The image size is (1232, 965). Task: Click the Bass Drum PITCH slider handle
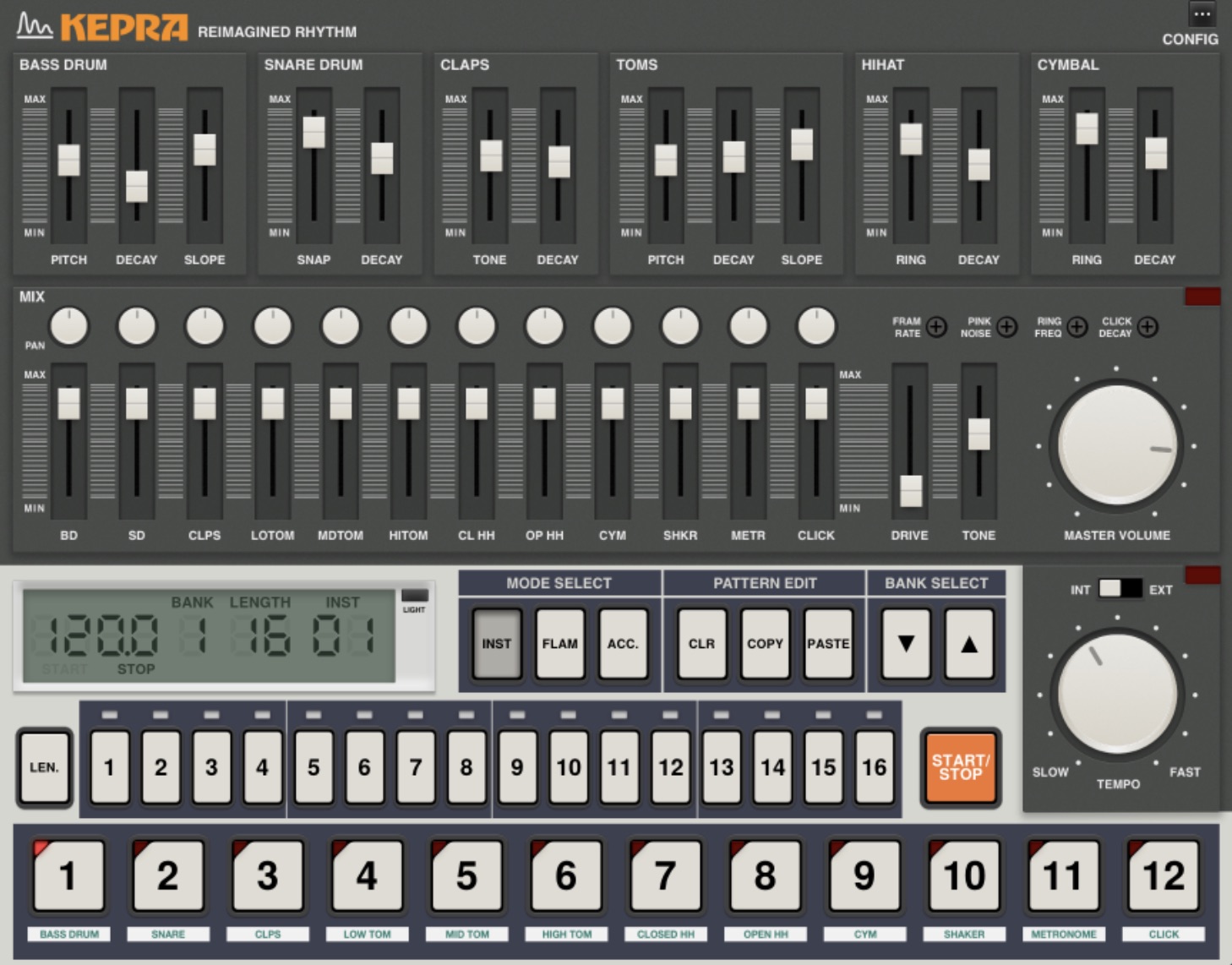click(x=68, y=160)
